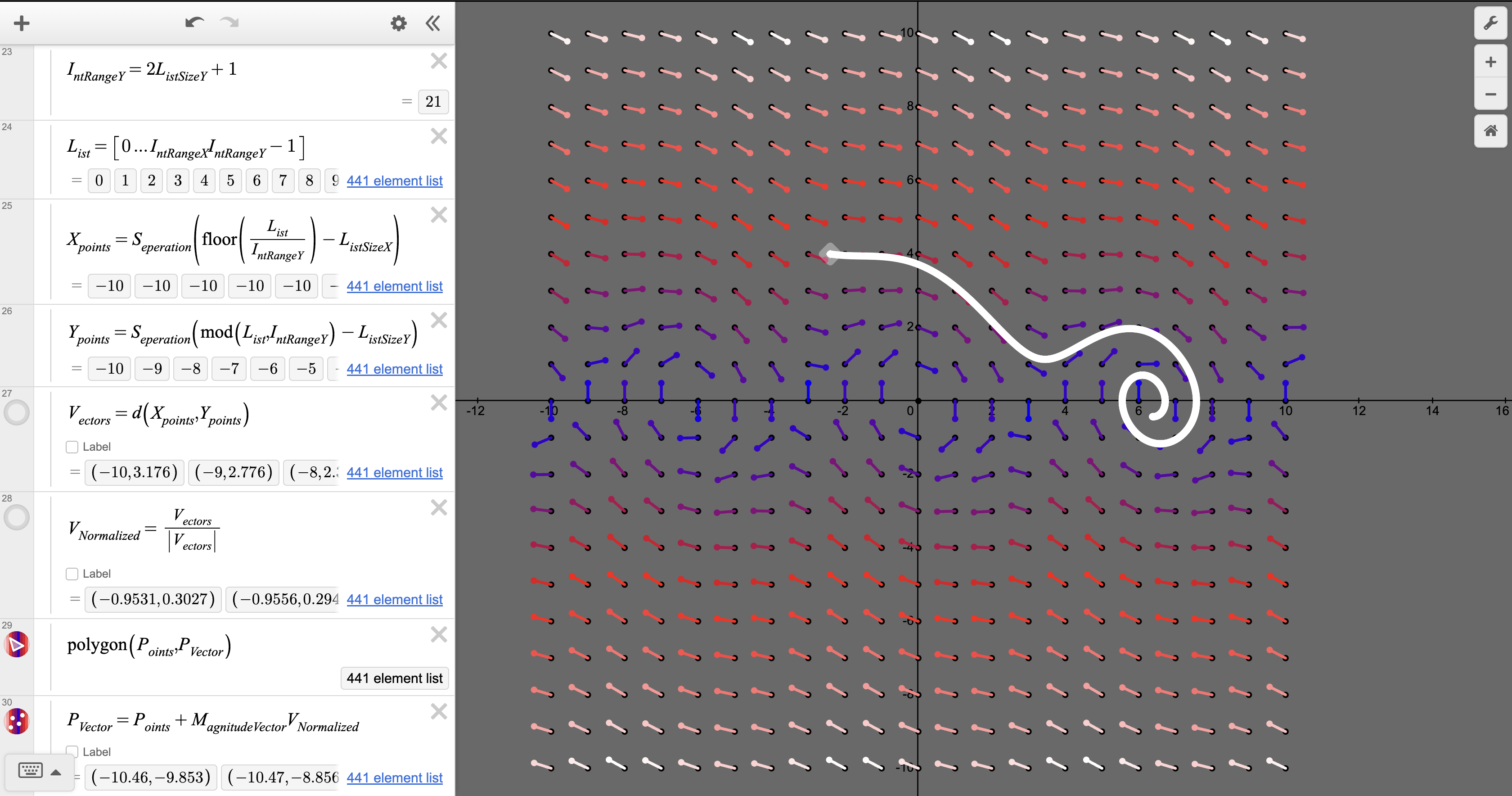Screen dimensions: 1512x796
Task: Open 441 element list for Xpoints
Action: pos(395,286)
